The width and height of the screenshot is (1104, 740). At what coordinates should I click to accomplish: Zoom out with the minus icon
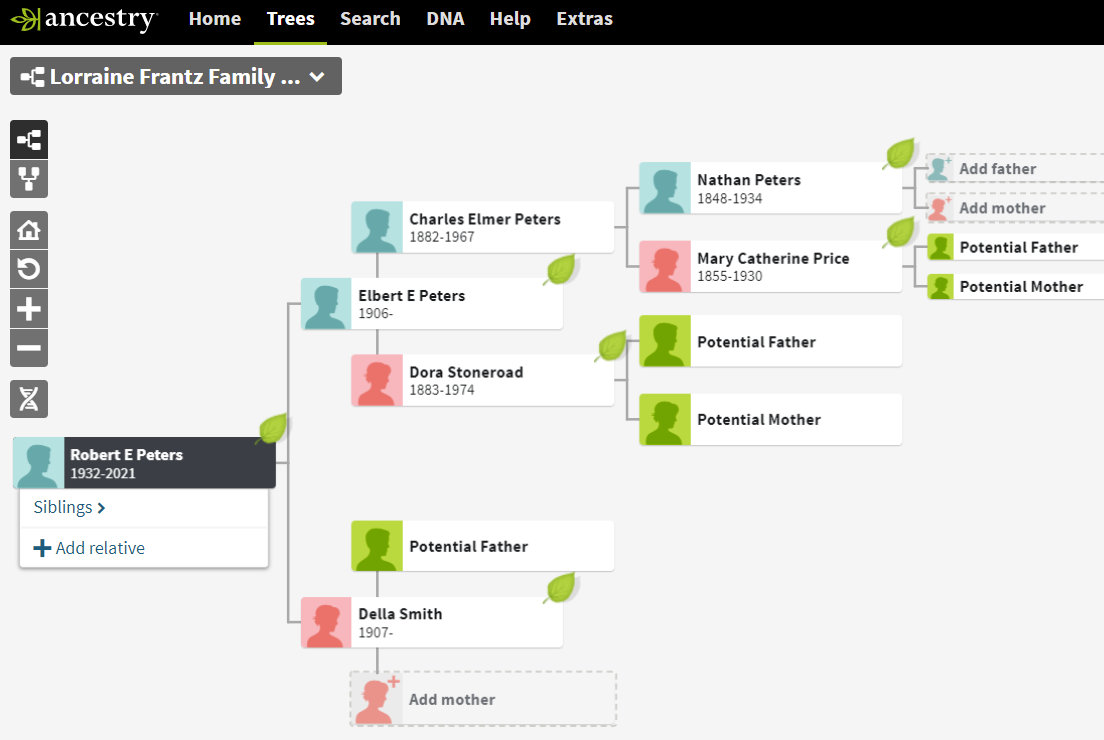tap(29, 348)
